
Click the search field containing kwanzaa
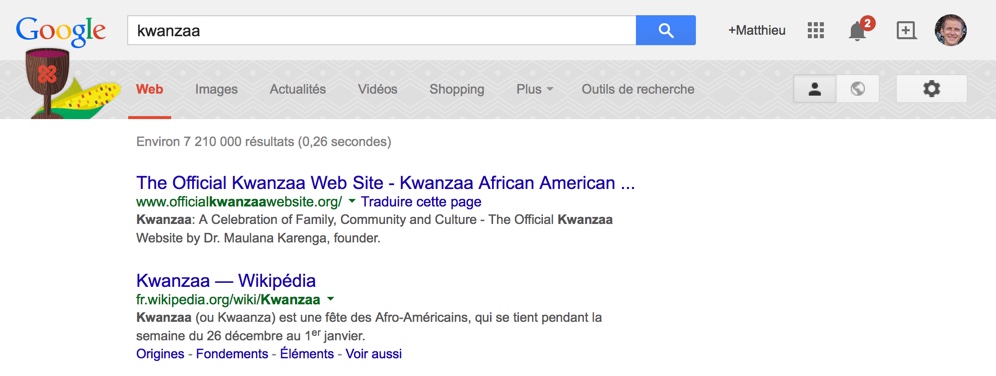tap(381, 30)
